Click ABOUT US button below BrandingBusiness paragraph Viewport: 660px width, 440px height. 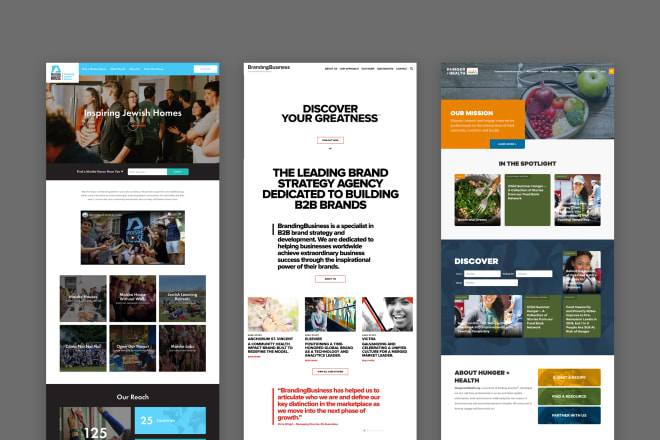point(330,279)
